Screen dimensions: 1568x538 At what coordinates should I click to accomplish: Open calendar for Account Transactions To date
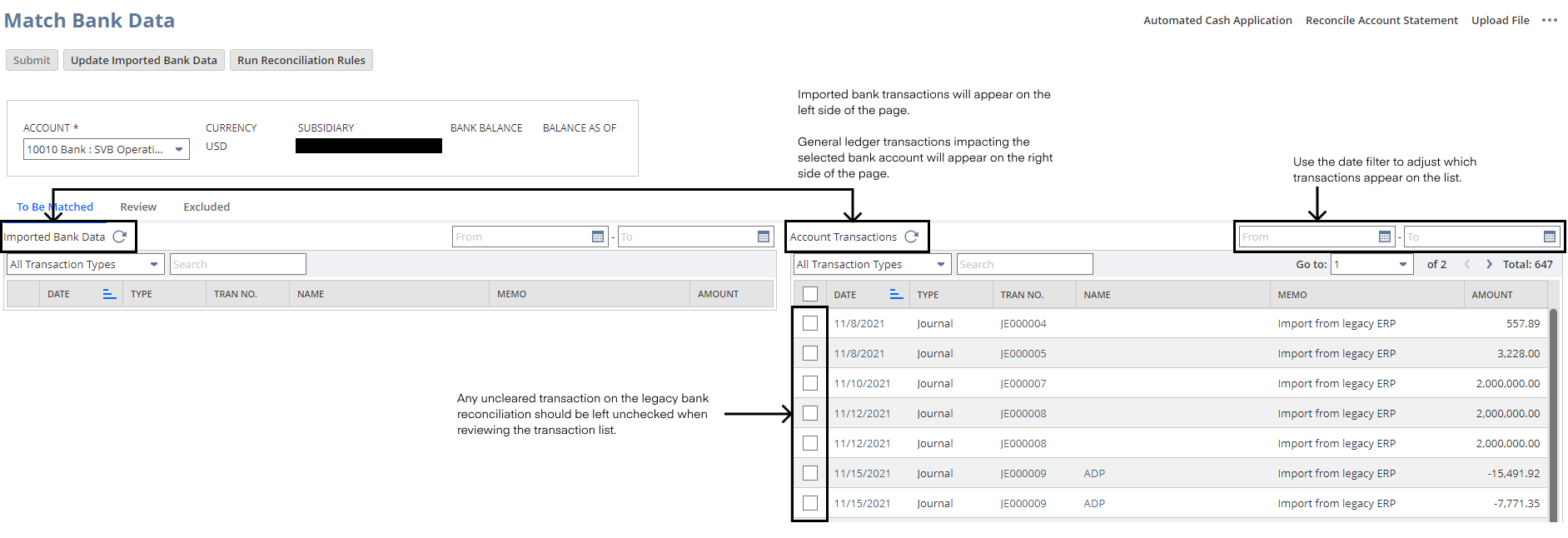click(x=1550, y=237)
